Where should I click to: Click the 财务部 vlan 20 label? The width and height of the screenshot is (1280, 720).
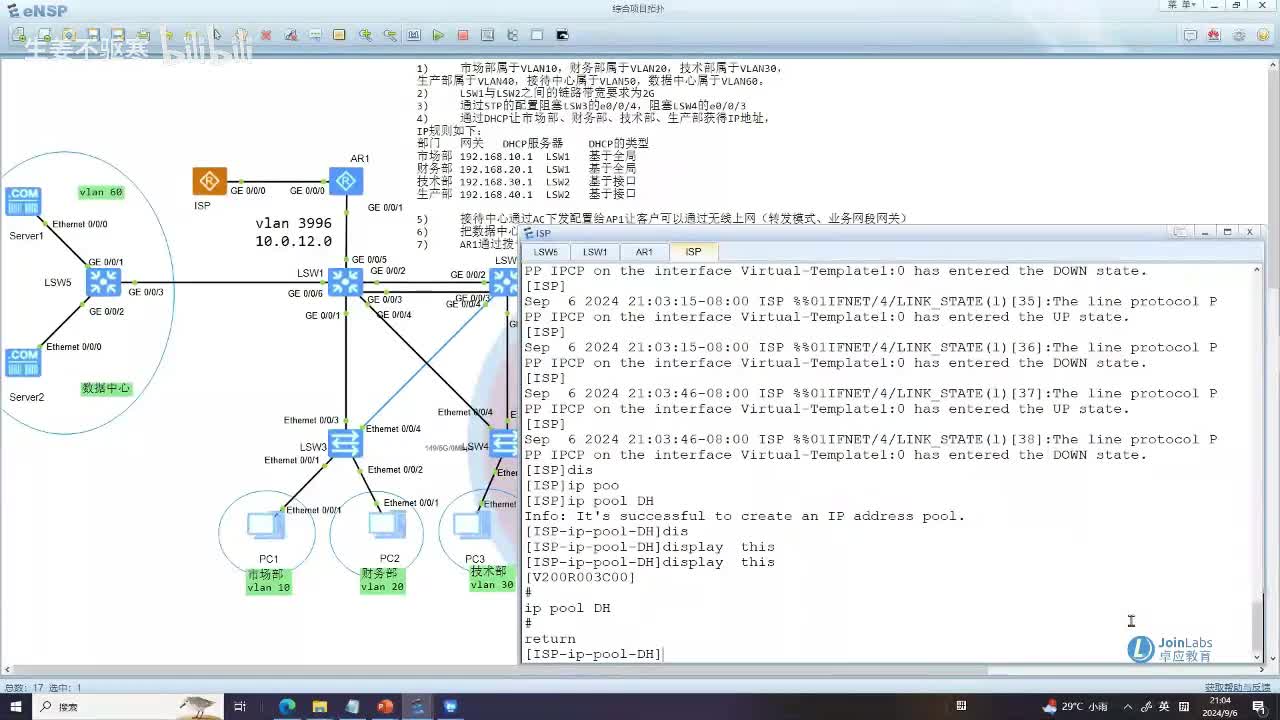[x=382, y=580]
